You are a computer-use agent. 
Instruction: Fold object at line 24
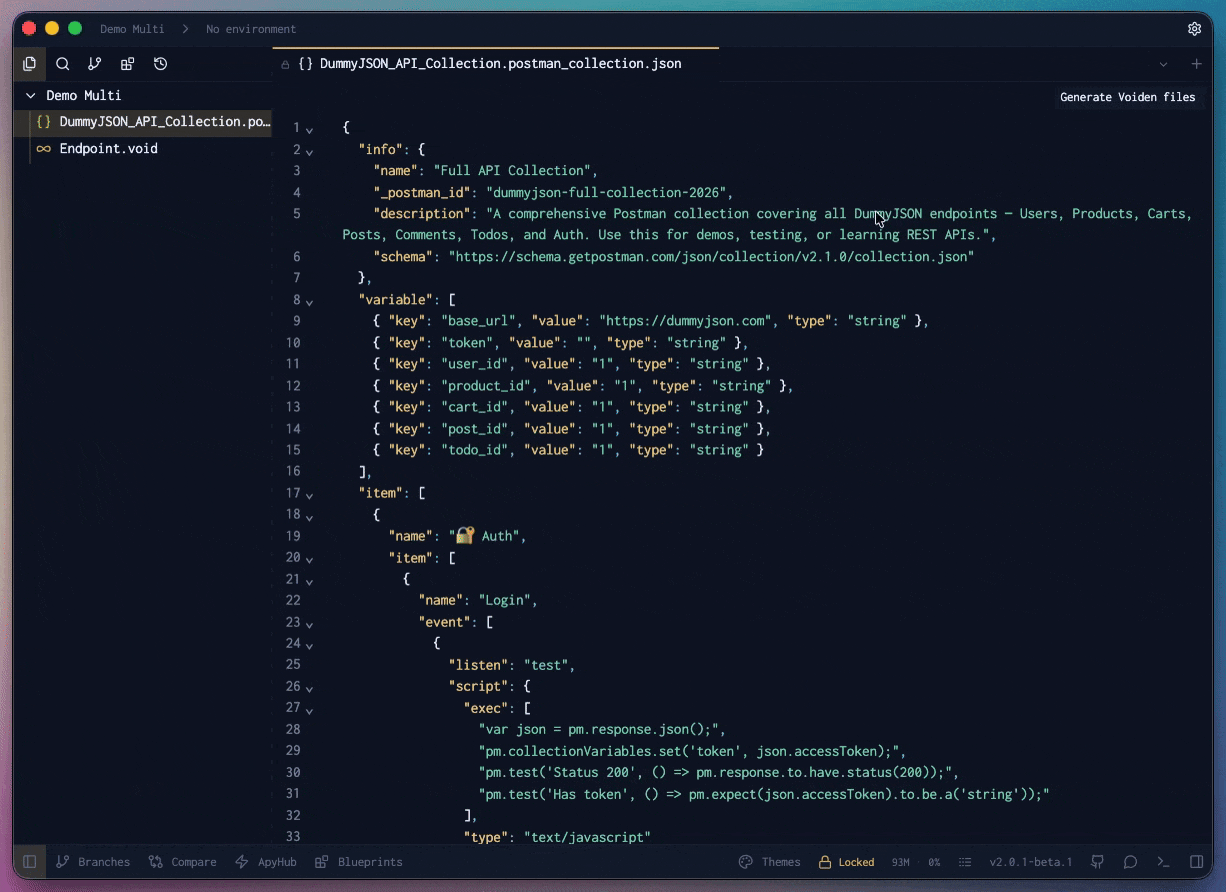309,646
